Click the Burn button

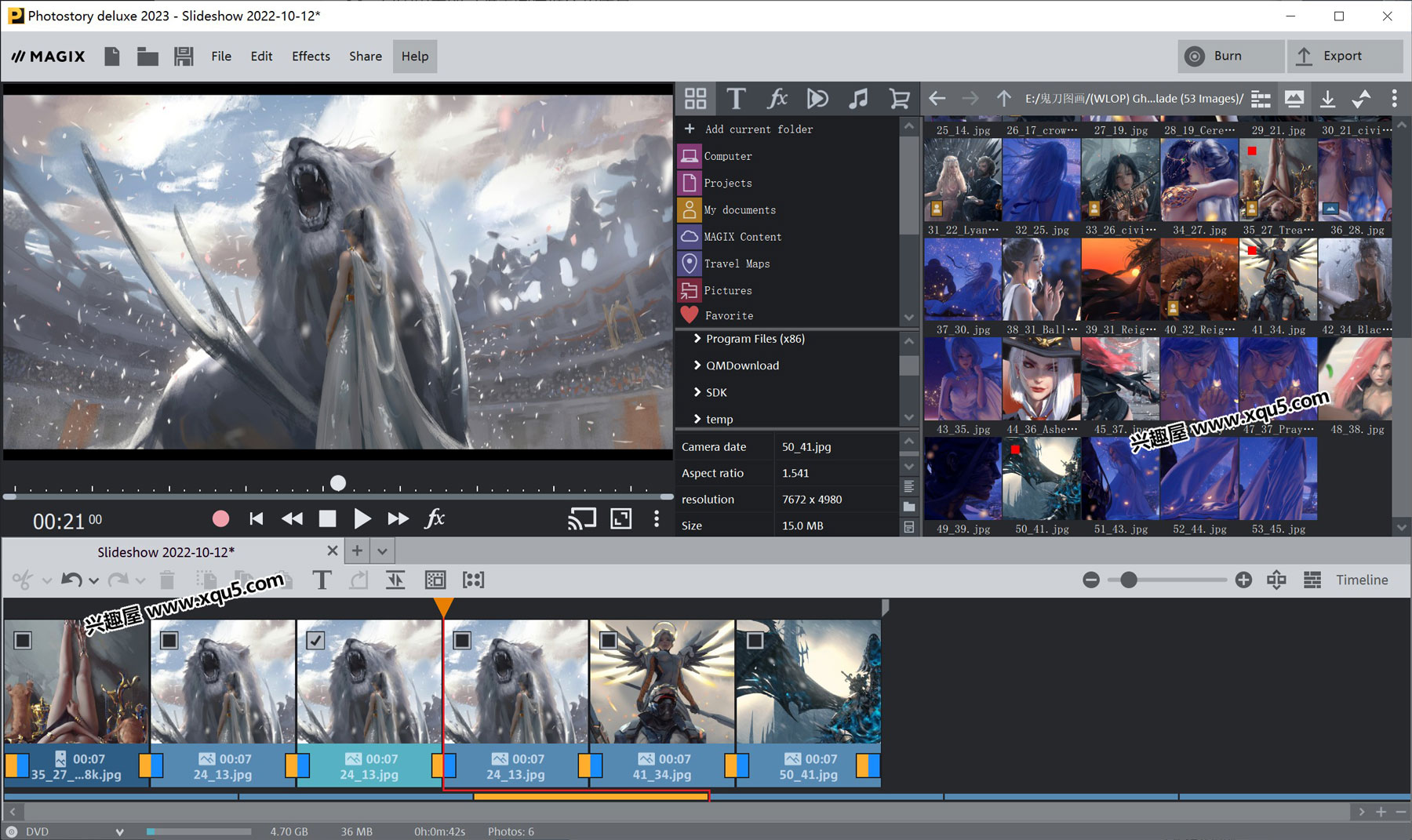(x=1230, y=56)
